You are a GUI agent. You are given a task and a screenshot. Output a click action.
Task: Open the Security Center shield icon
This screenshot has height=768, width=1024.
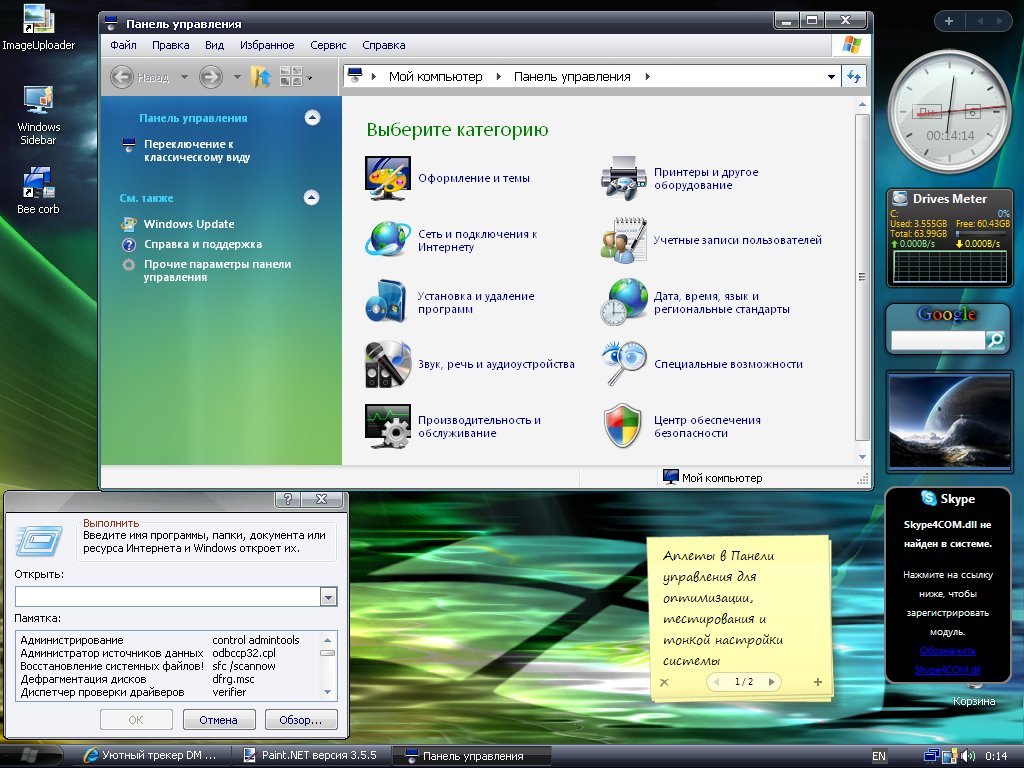(x=622, y=426)
